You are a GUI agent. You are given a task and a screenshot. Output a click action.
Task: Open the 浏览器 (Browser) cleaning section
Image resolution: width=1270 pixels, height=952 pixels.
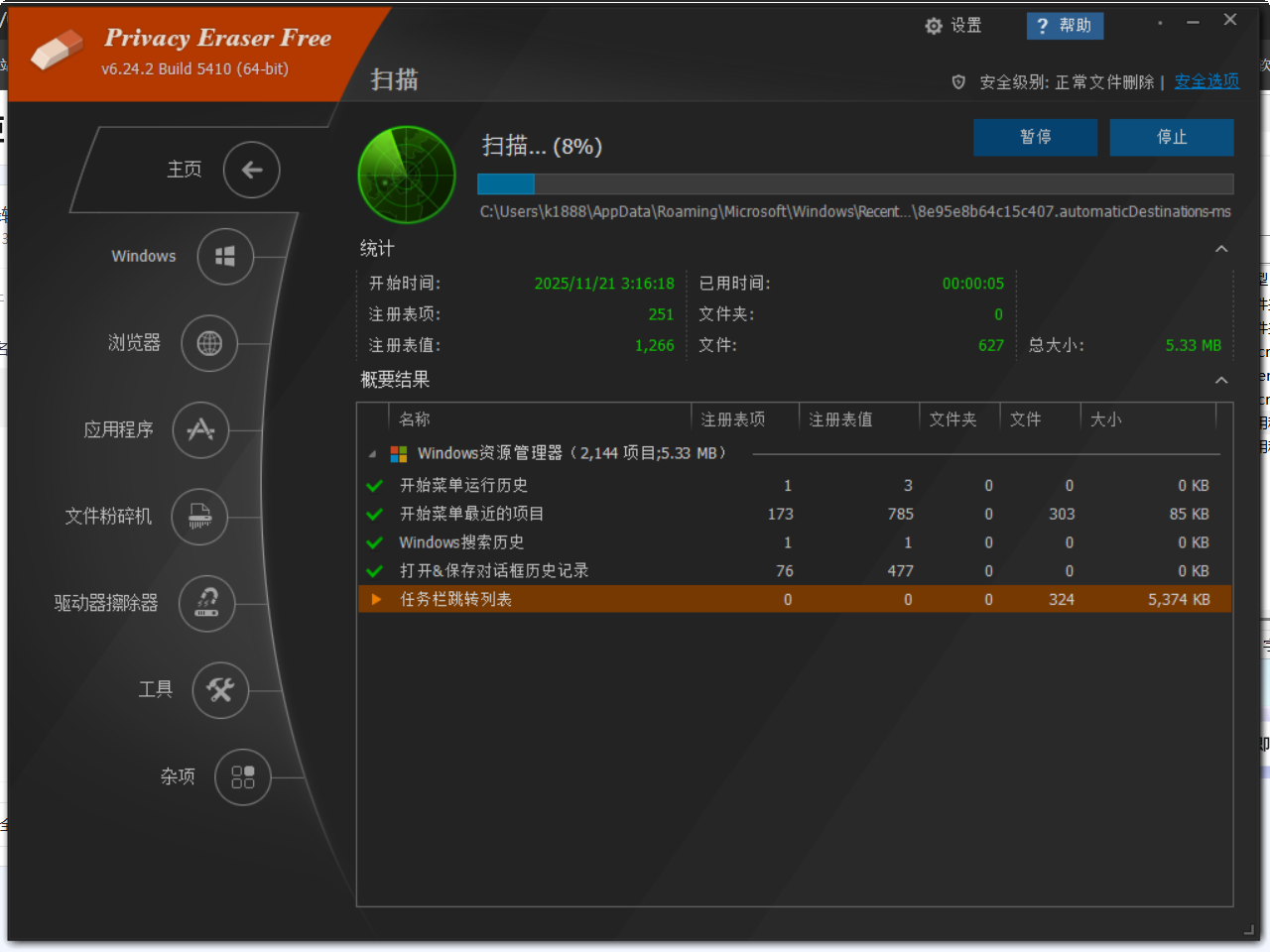tap(209, 343)
